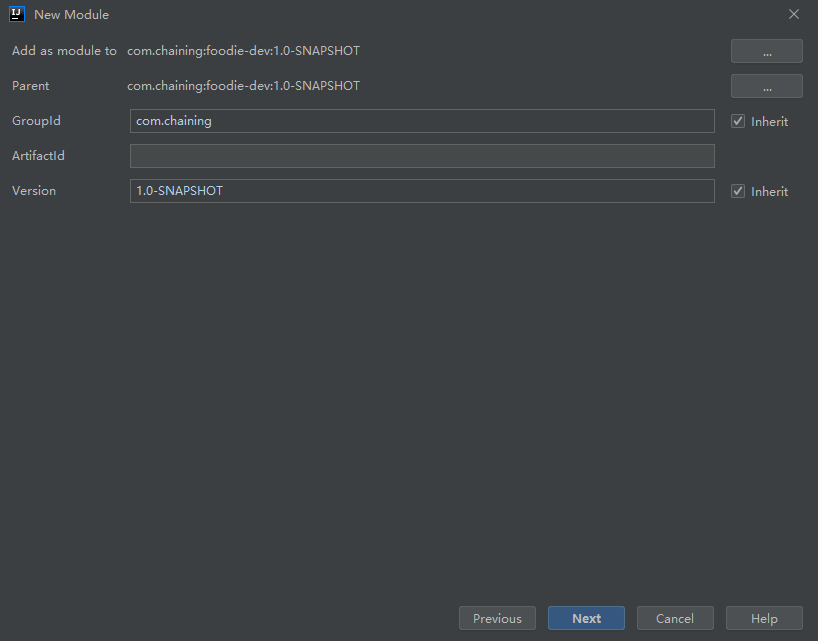Focus the empty ArtifactId text field
This screenshot has width=818, height=641.
(x=422, y=156)
